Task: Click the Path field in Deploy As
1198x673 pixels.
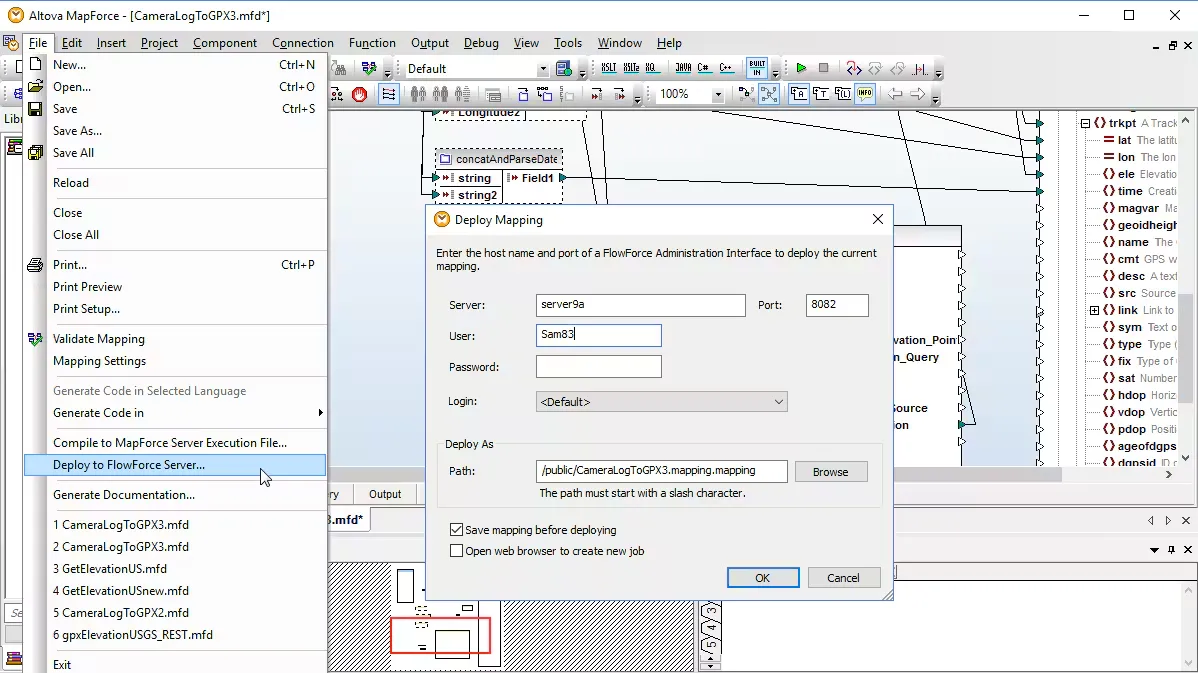Action: pyautogui.click(x=662, y=471)
